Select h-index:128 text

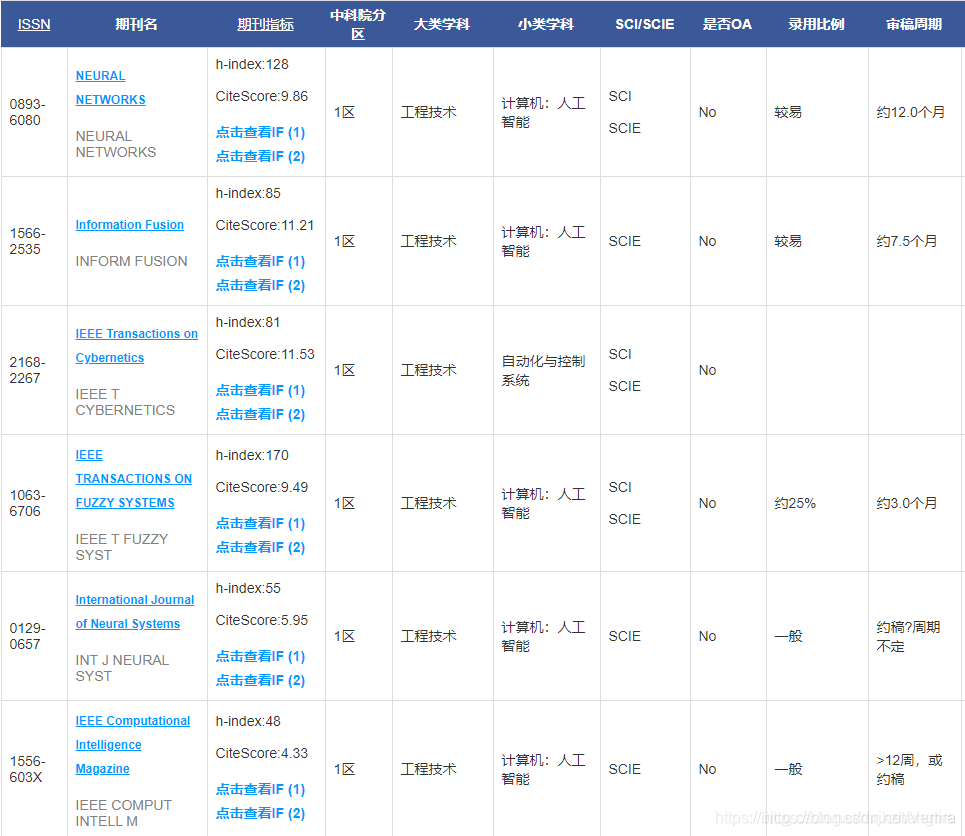252,64
